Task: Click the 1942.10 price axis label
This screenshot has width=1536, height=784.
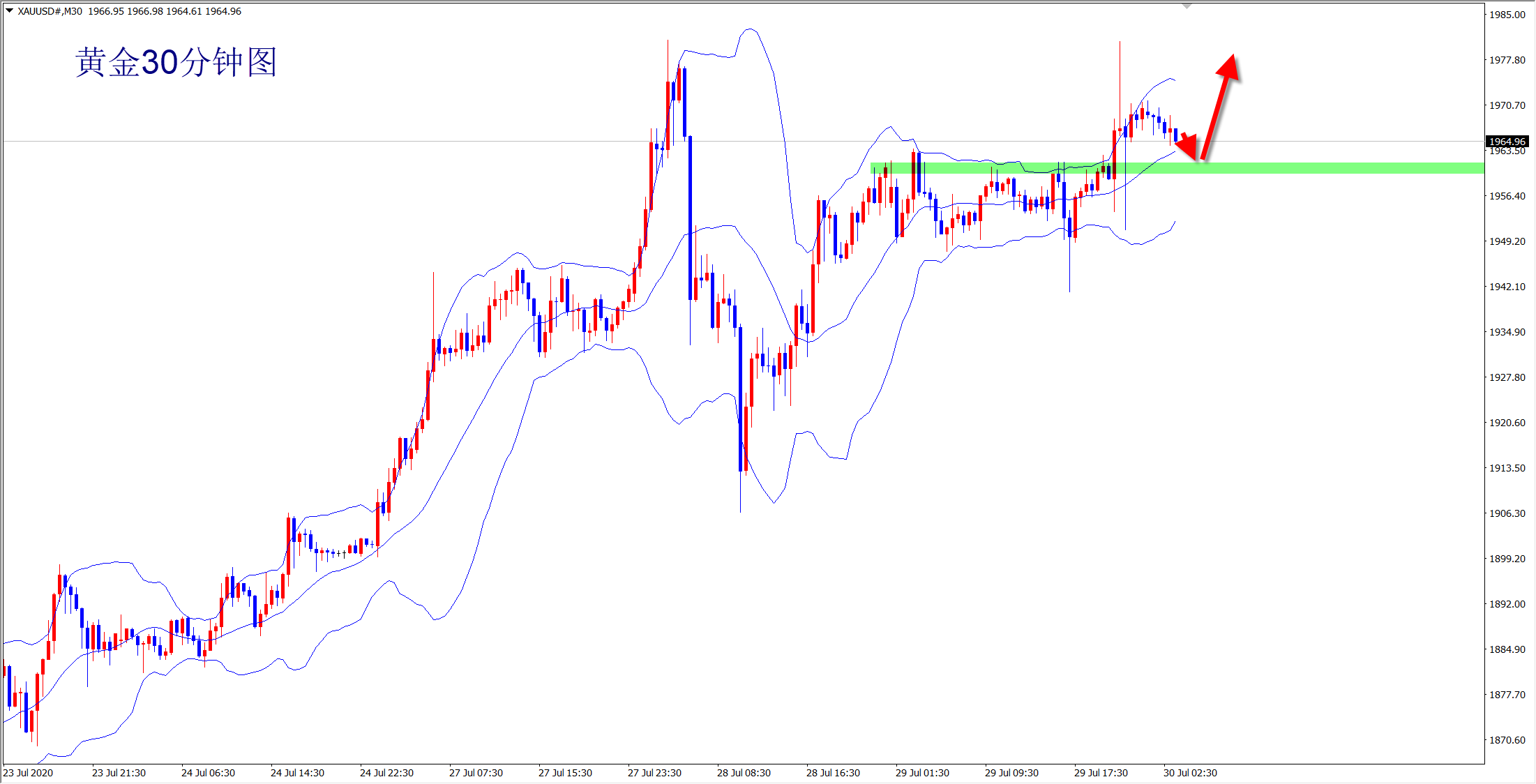Action: tap(1507, 287)
